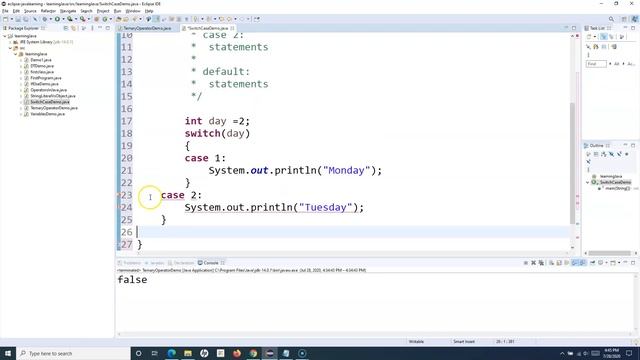Click Windows taskbar search box
This screenshot has height=360, width=640.
click(x=73, y=353)
